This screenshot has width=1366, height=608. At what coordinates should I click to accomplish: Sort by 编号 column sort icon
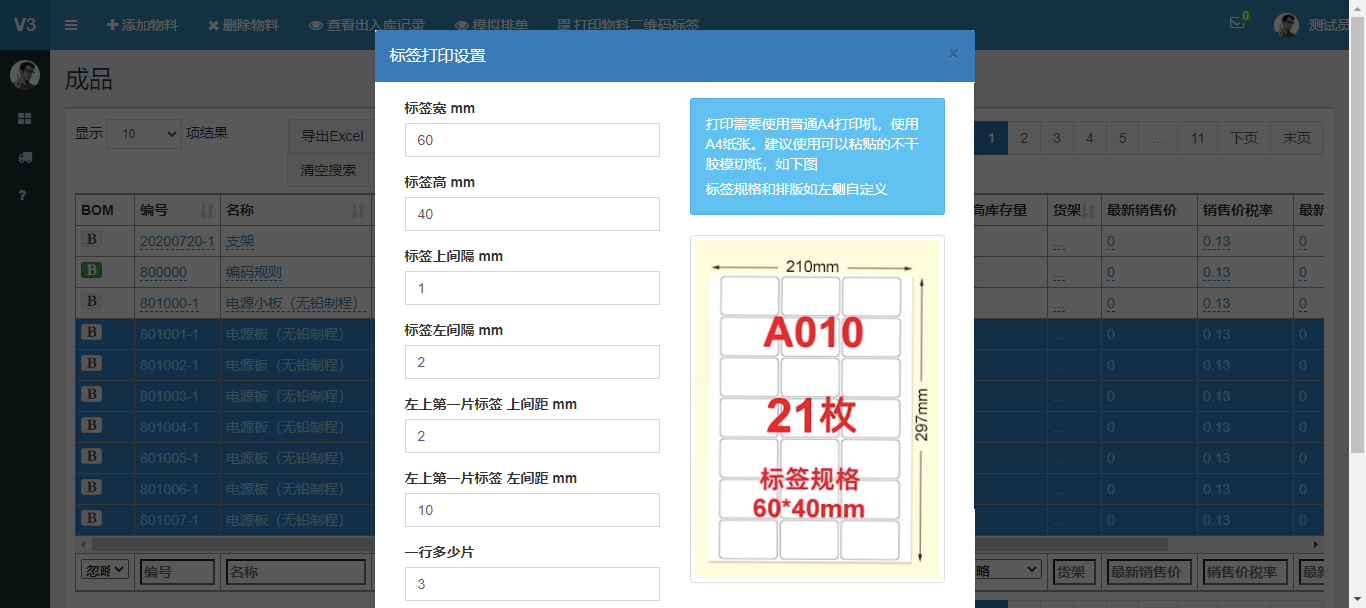(207, 211)
